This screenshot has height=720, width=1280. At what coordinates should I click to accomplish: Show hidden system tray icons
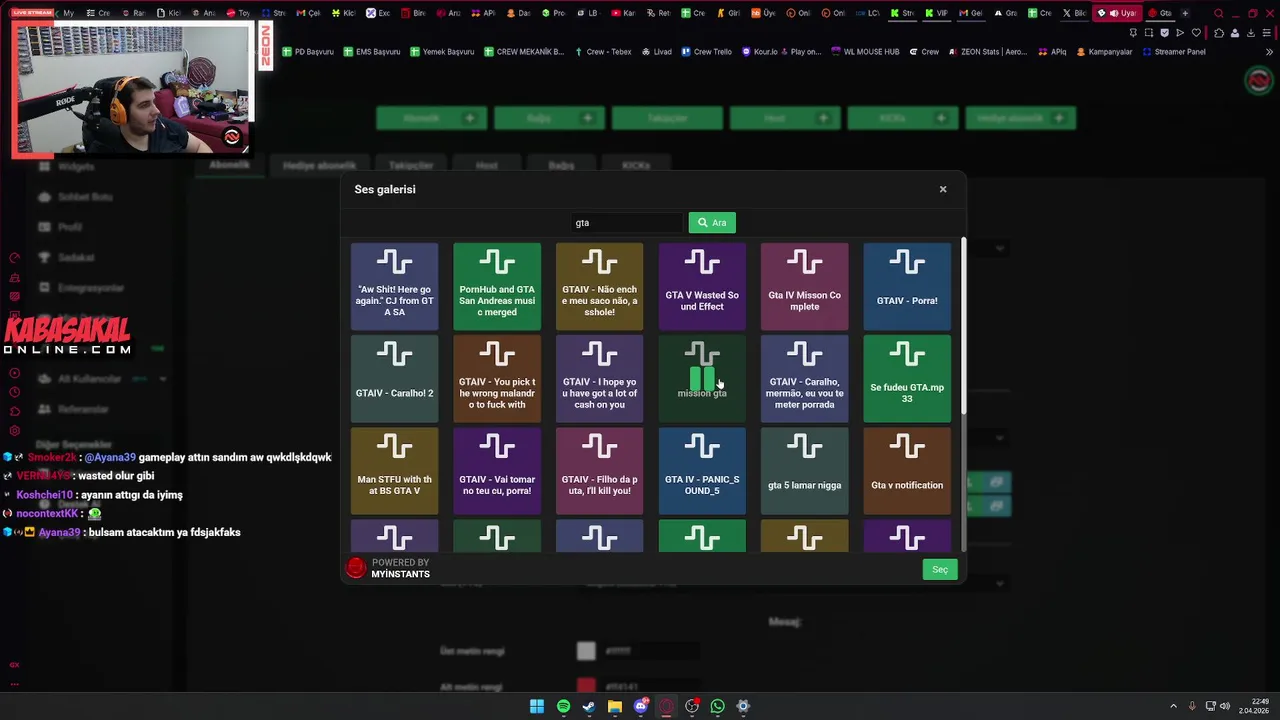(1173, 706)
